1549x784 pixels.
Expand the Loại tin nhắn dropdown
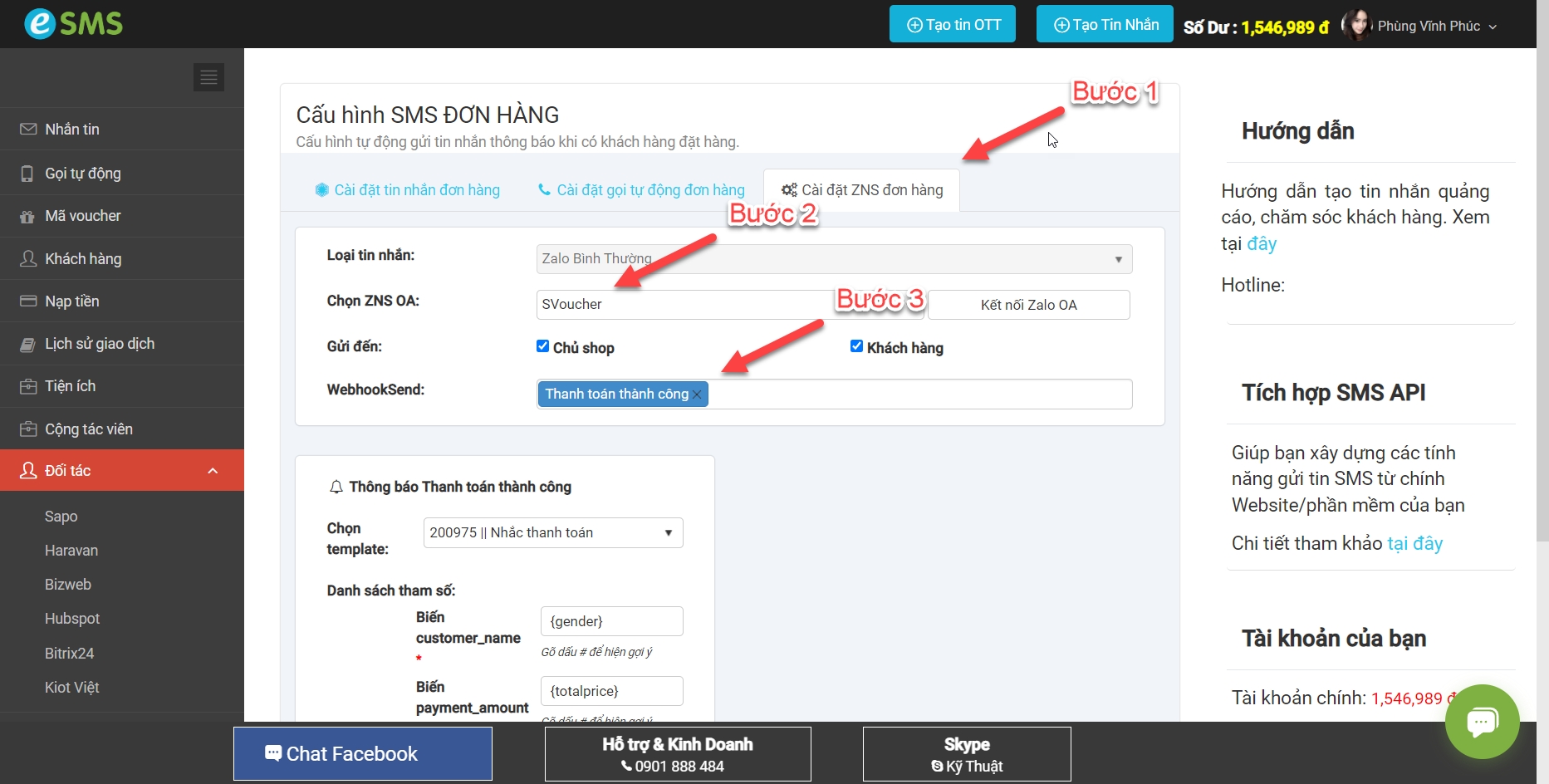point(833,259)
